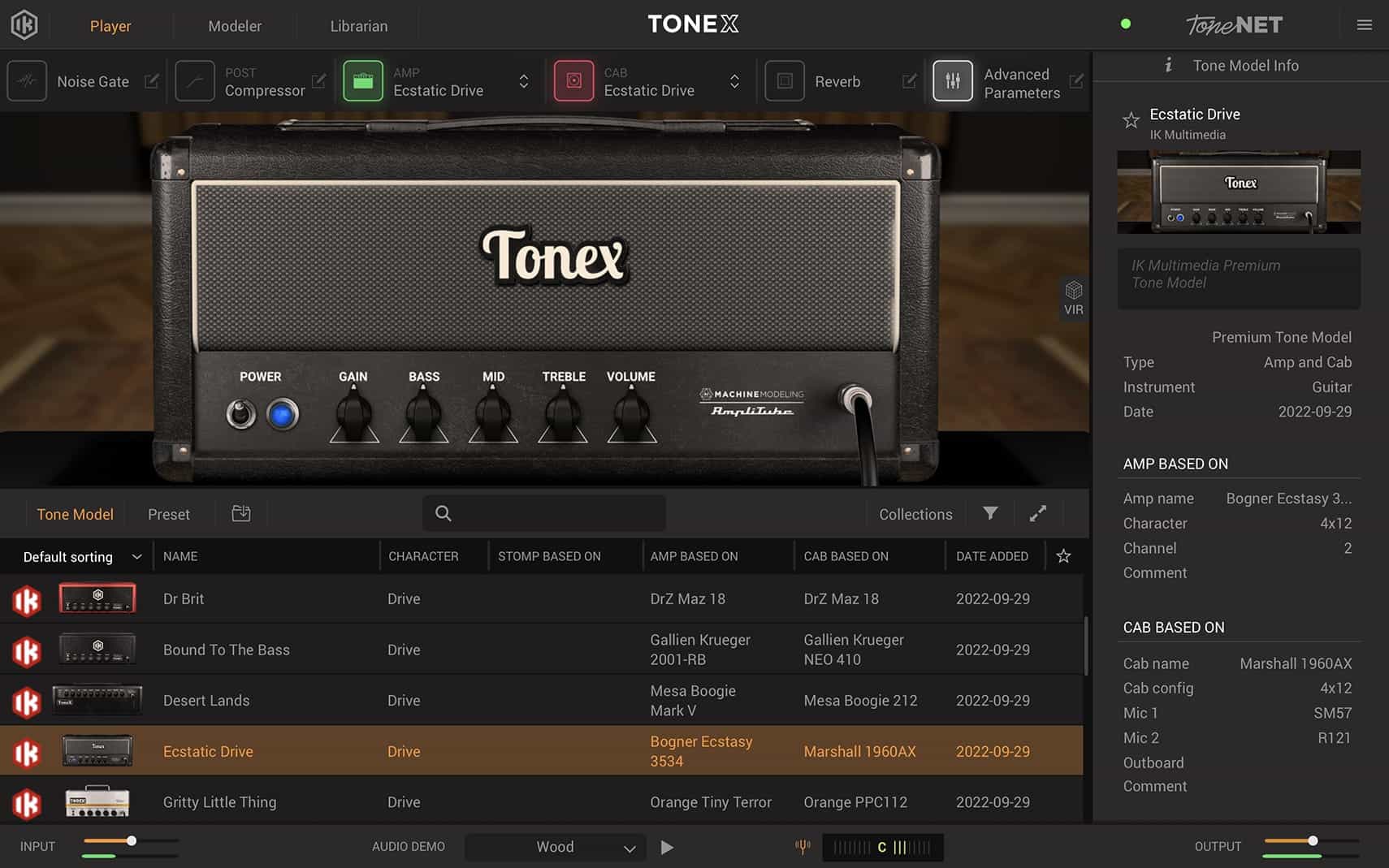
Task: Open the Reverb edit icon
Action: (910, 81)
